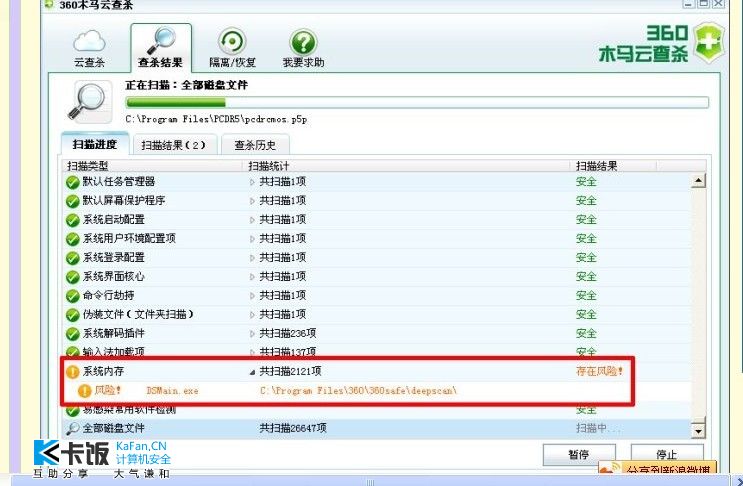Stop the scan with 停止 button
Image resolution: width=743 pixels, height=486 pixels.
[x=667, y=454]
